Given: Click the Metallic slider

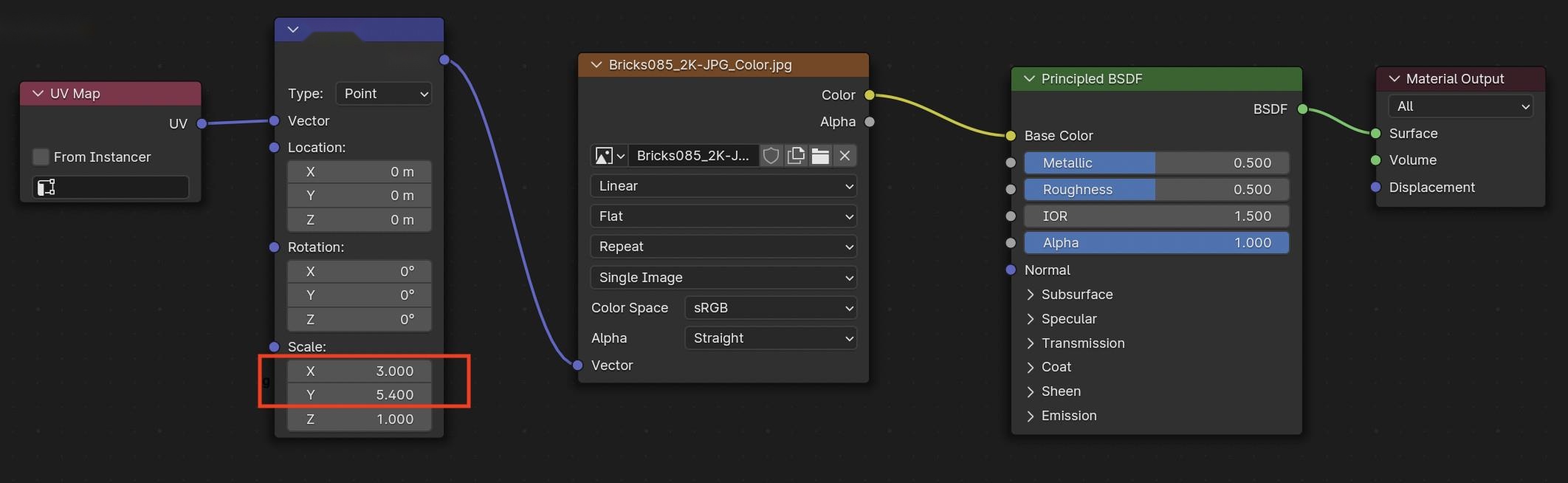Looking at the screenshot, I should coord(1156,162).
